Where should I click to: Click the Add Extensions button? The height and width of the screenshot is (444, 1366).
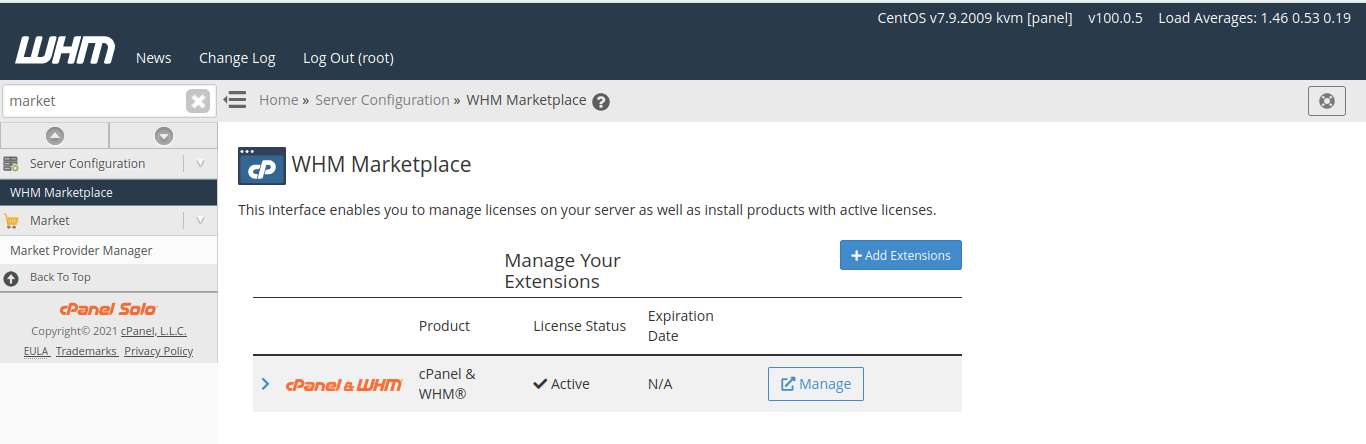click(x=901, y=255)
